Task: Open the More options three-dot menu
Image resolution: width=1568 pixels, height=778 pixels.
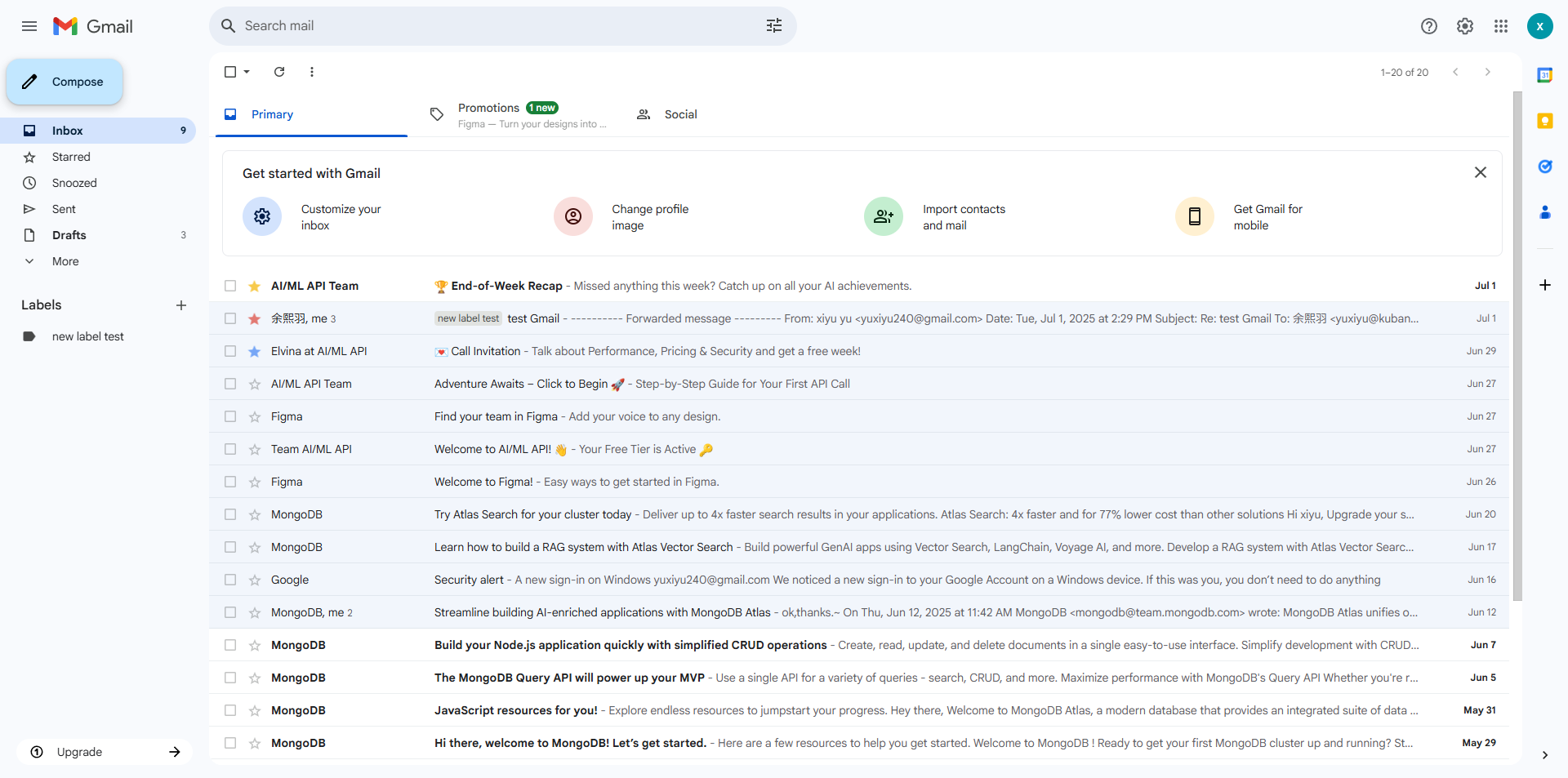Action: [312, 72]
